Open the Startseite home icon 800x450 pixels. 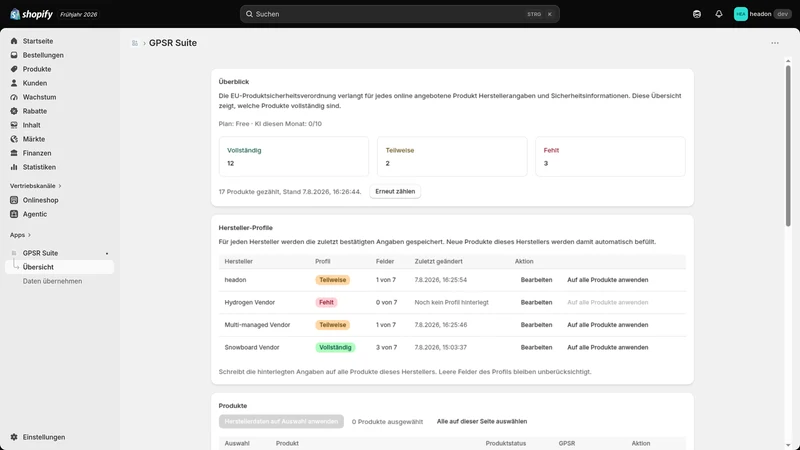point(14,41)
